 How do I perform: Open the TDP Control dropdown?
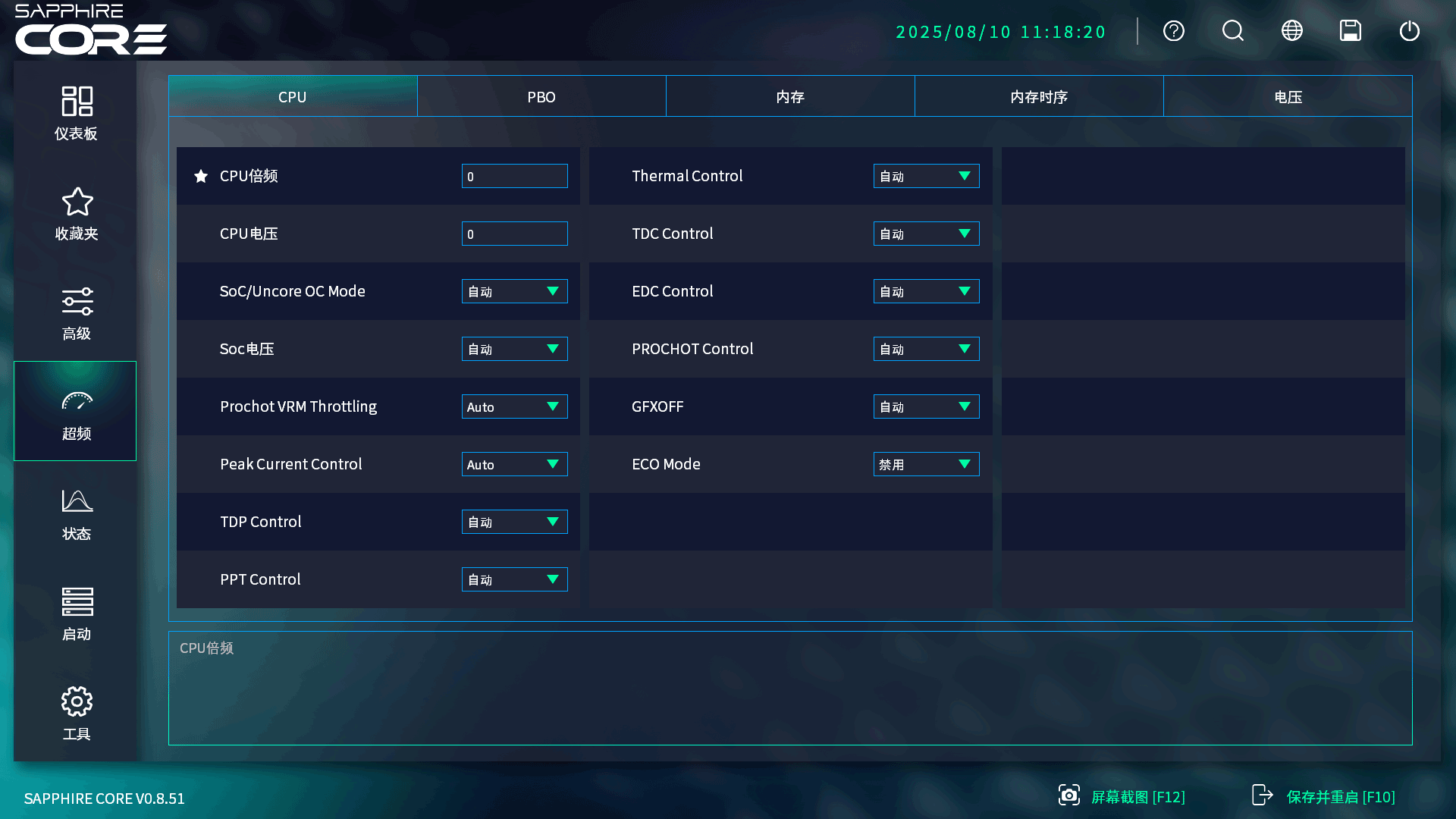pyautogui.click(x=515, y=522)
